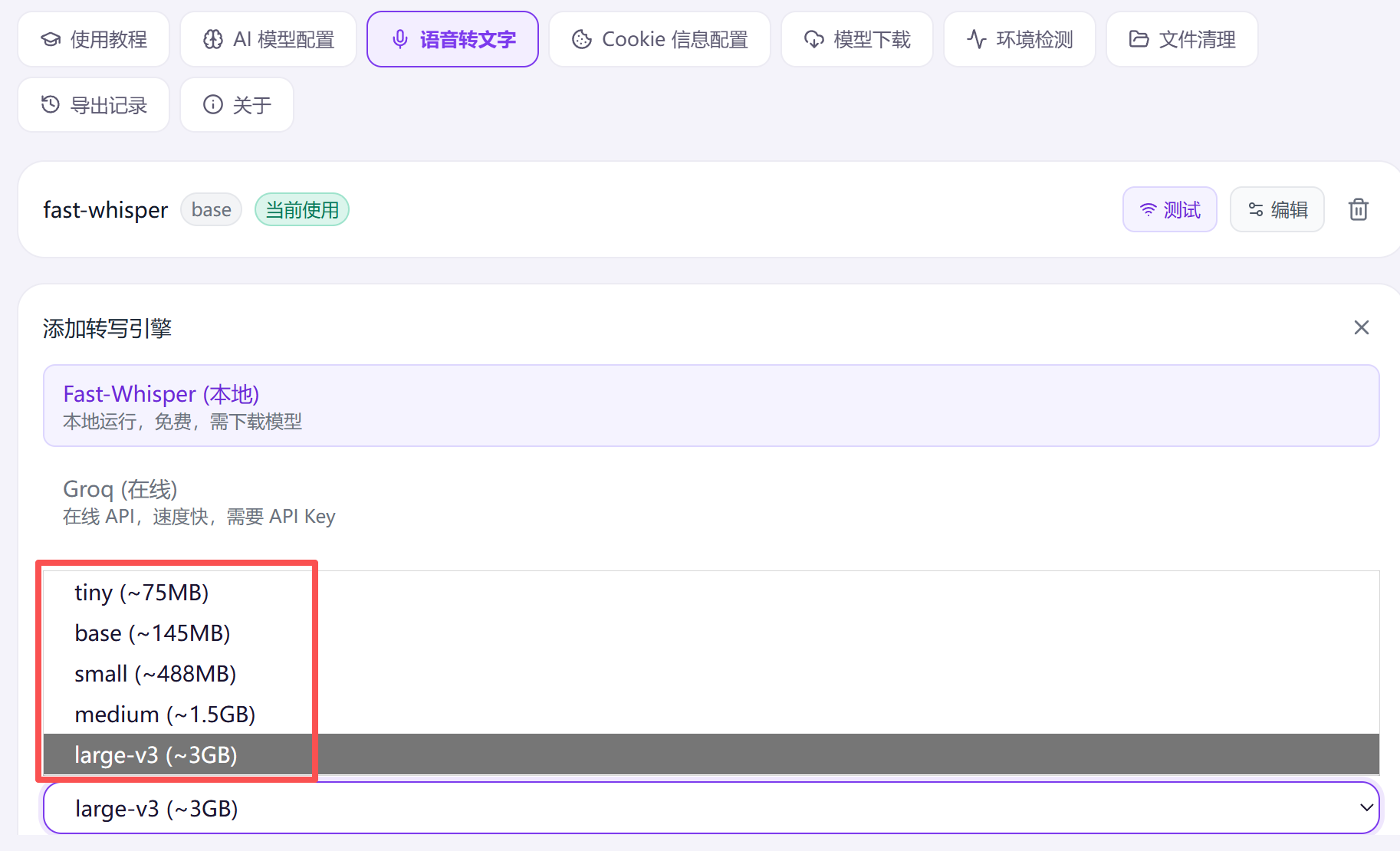This screenshot has height=851, width=1400.
Task: Open the 关于 tab
Action: point(237,105)
